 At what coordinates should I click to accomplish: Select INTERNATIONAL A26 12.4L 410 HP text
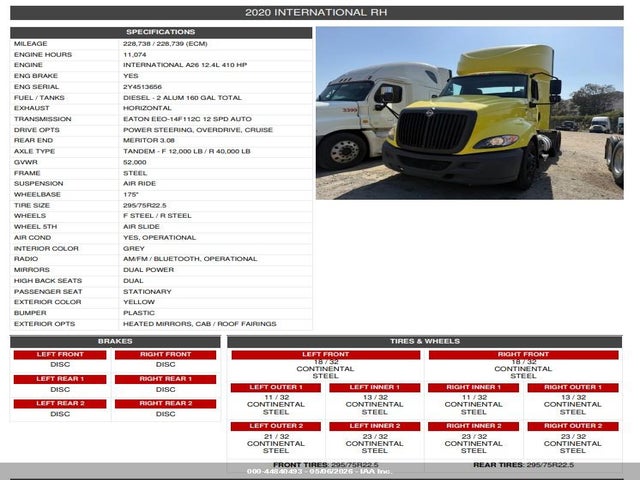tap(185, 65)
